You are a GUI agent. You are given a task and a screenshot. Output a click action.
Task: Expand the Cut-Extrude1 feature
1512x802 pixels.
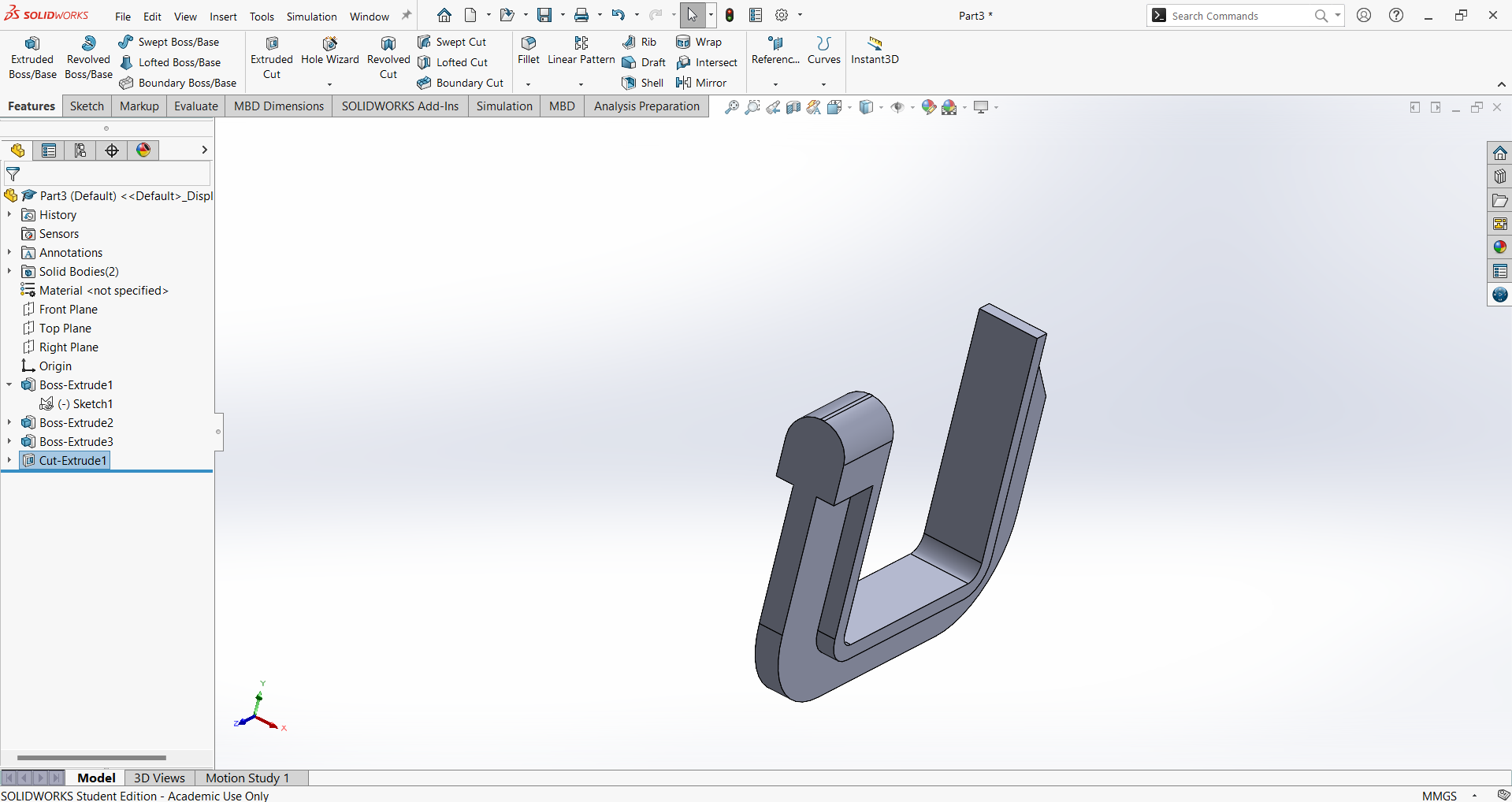point(9,460)
